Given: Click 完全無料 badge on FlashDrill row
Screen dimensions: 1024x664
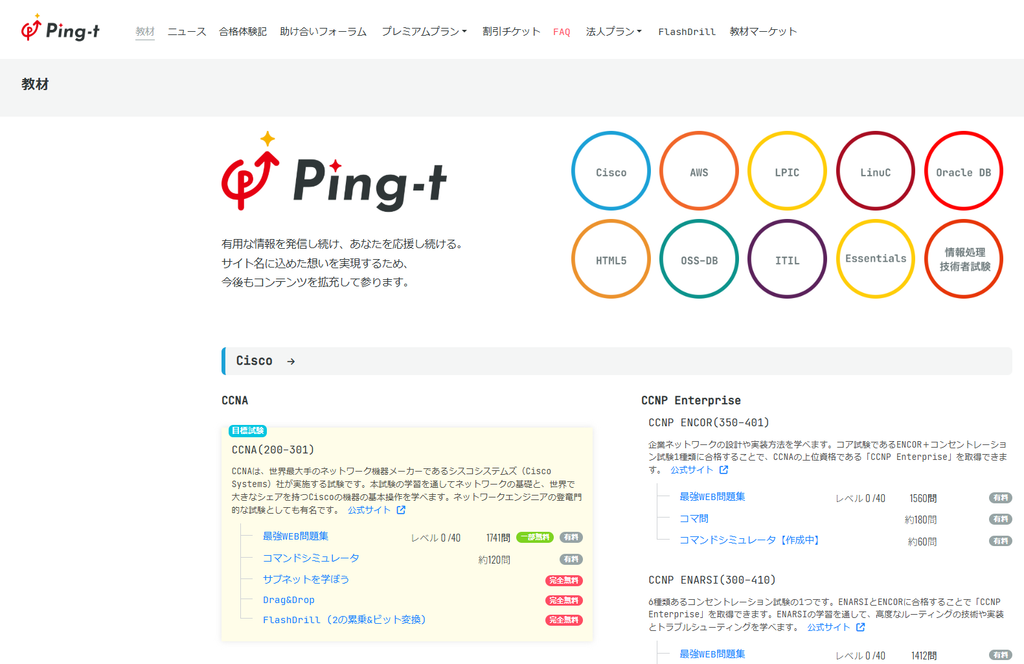Looking at the screenshot, I should point(564,620).
